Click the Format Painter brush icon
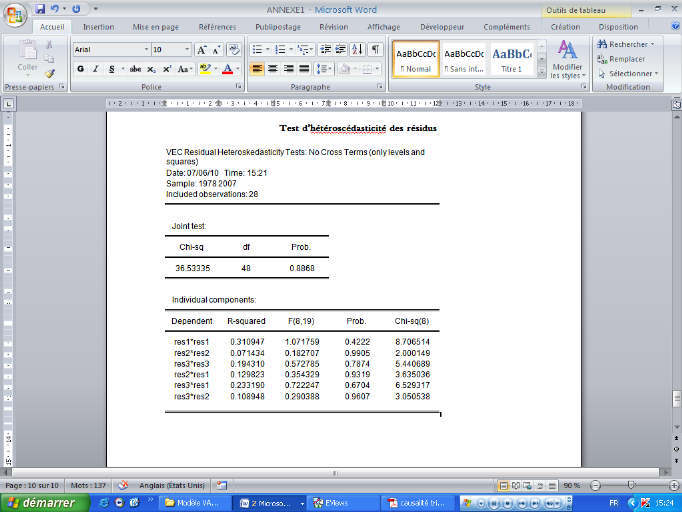 click(x=49, y=73)
